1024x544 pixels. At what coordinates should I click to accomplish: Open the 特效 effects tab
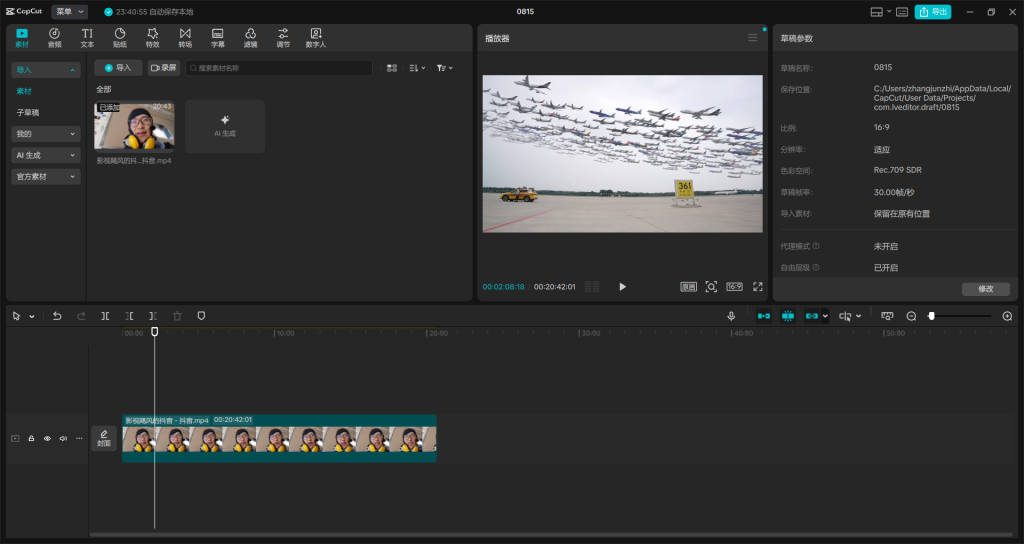pyautogui.click(x=152, y=38)
